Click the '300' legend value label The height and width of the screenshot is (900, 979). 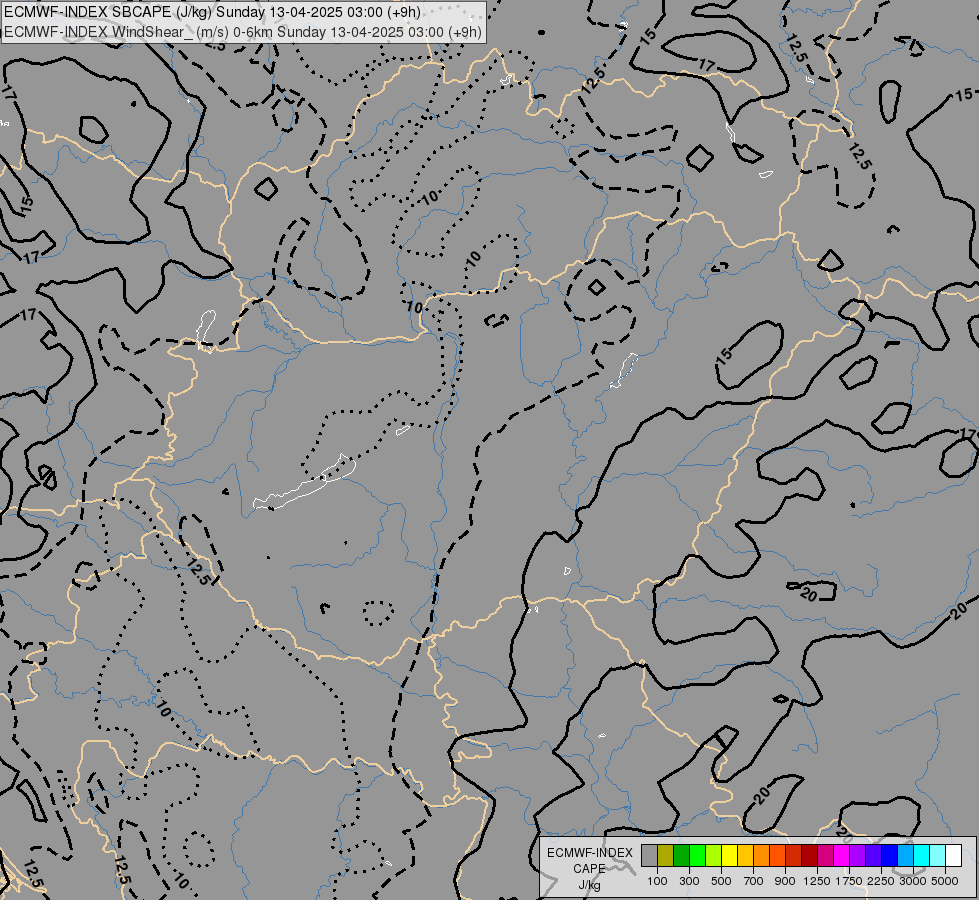pos(689,881)
